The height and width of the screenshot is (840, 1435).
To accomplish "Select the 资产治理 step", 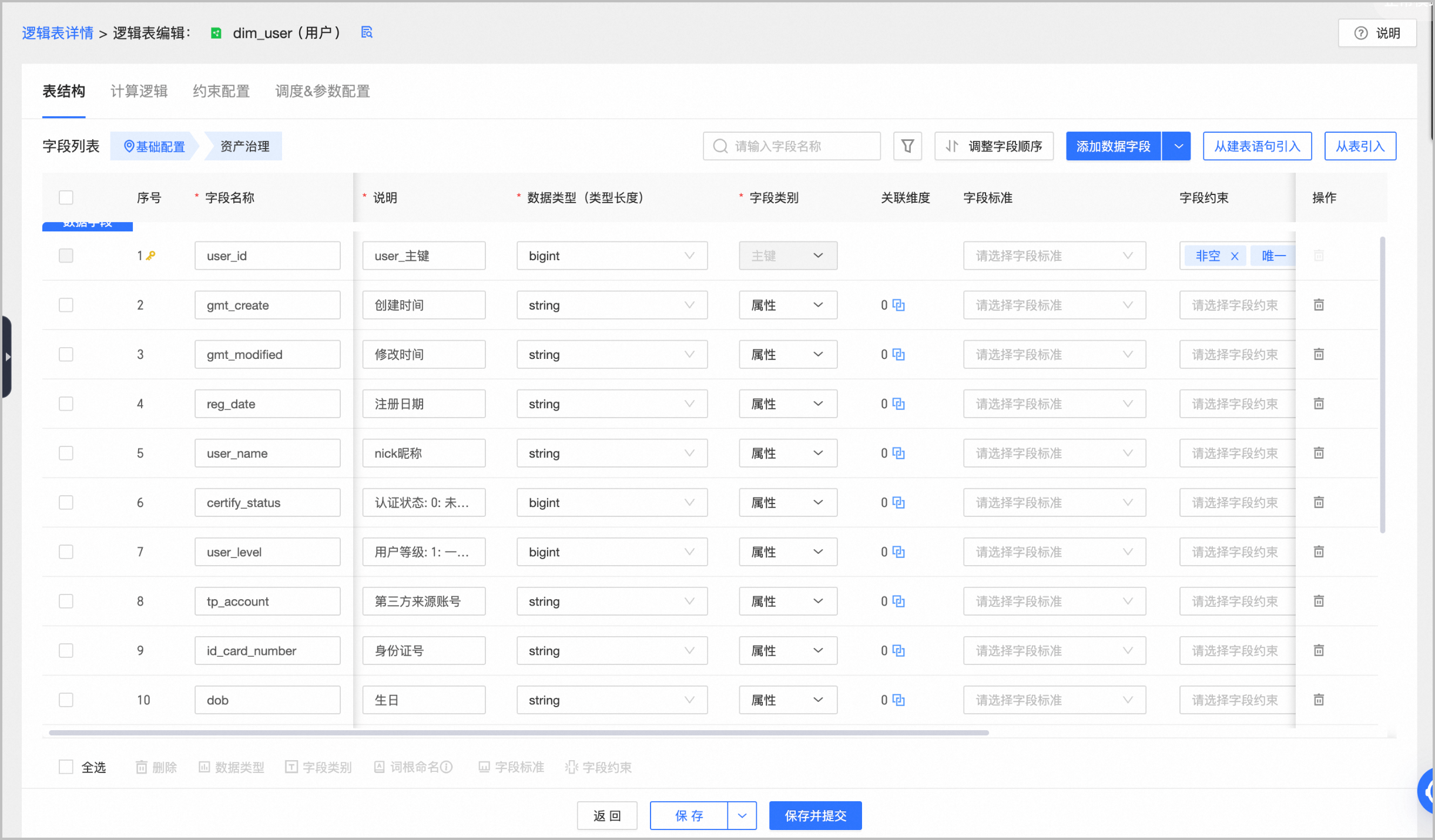I will coord(244,146).
